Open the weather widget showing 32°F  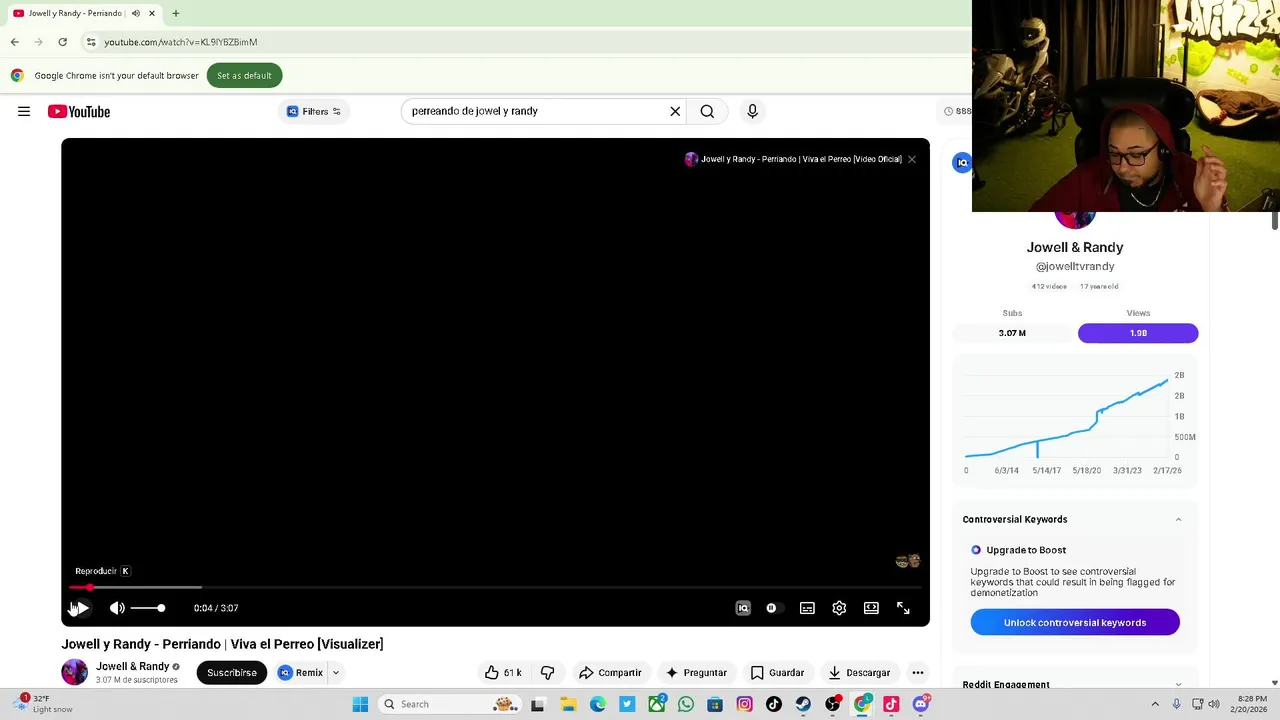click(45, 704)
